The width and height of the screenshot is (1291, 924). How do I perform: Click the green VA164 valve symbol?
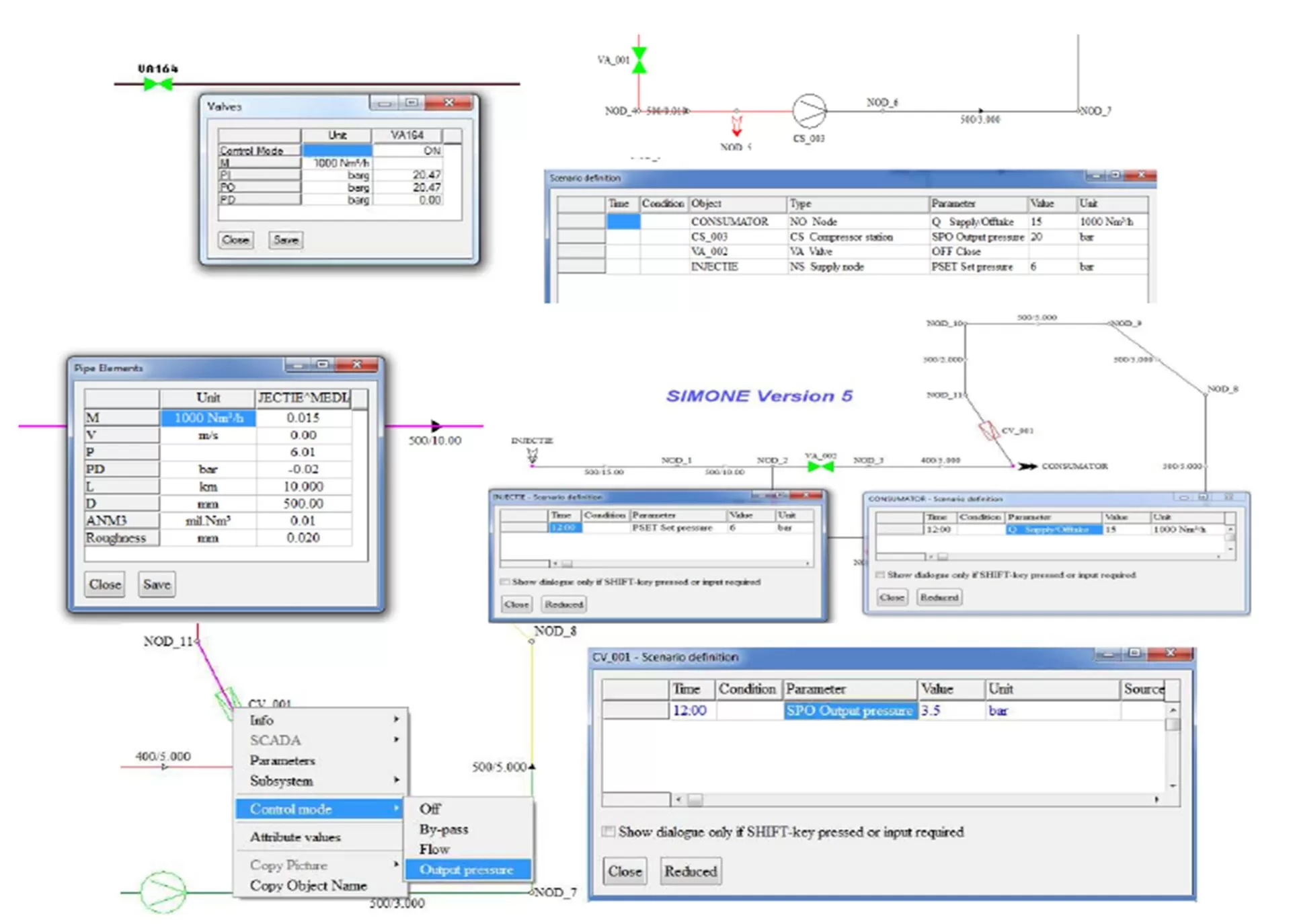click(x=159, y=84)
